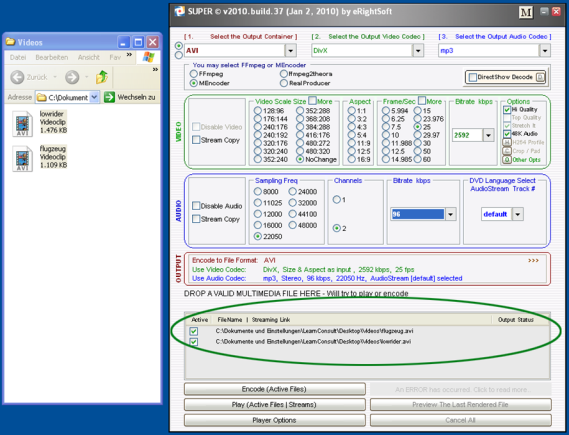Click the green Wechseln zu arrow icon
569x435 pixels.
tap(109, 97)
